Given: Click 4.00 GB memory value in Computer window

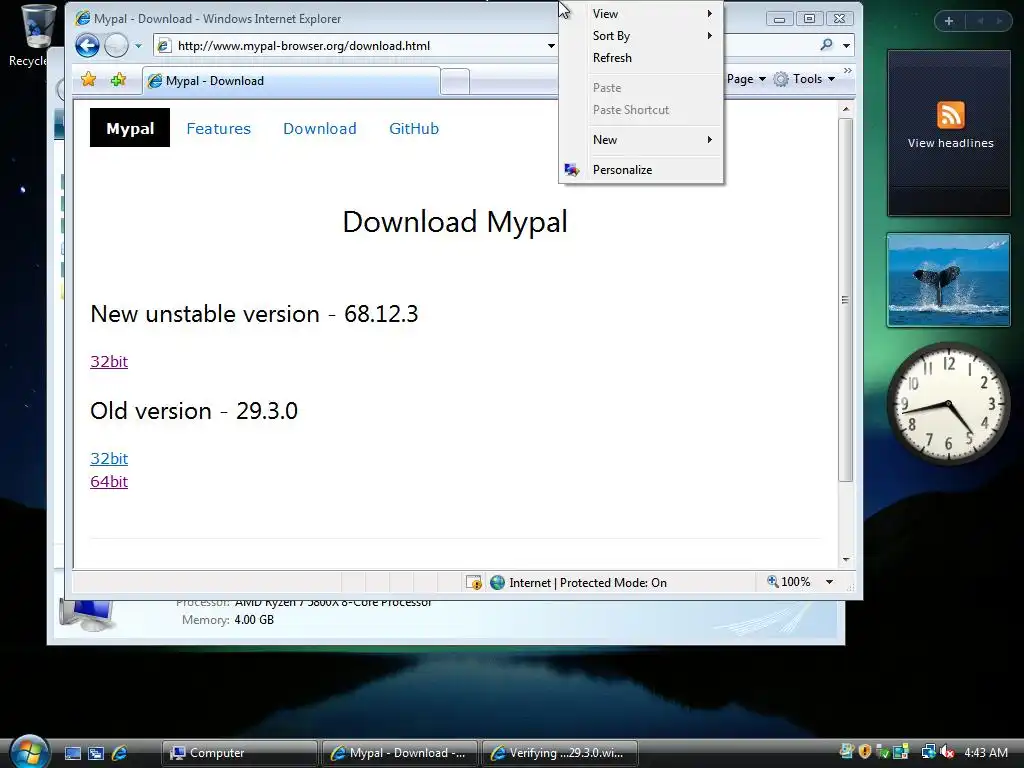Looking at the screenshot, I should [x=254, y=620].
